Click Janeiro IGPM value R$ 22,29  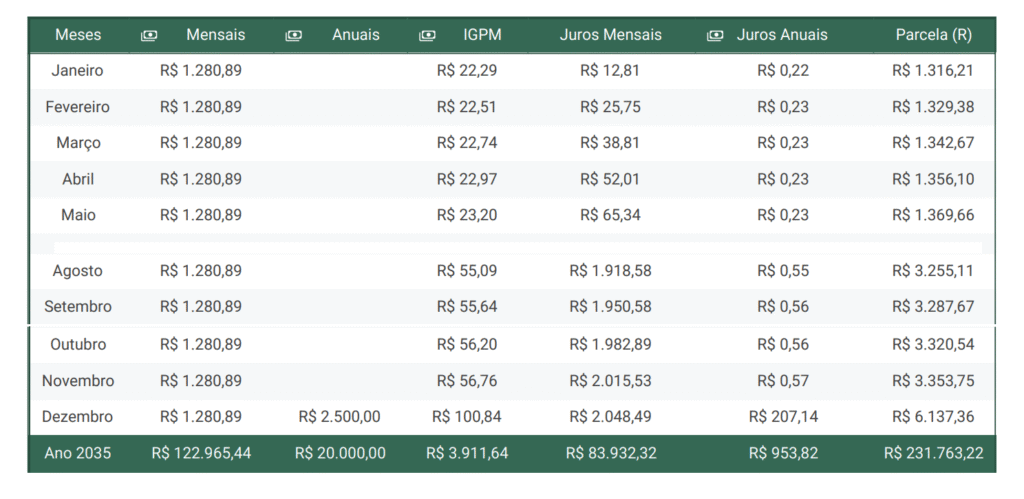pos(467,71)
